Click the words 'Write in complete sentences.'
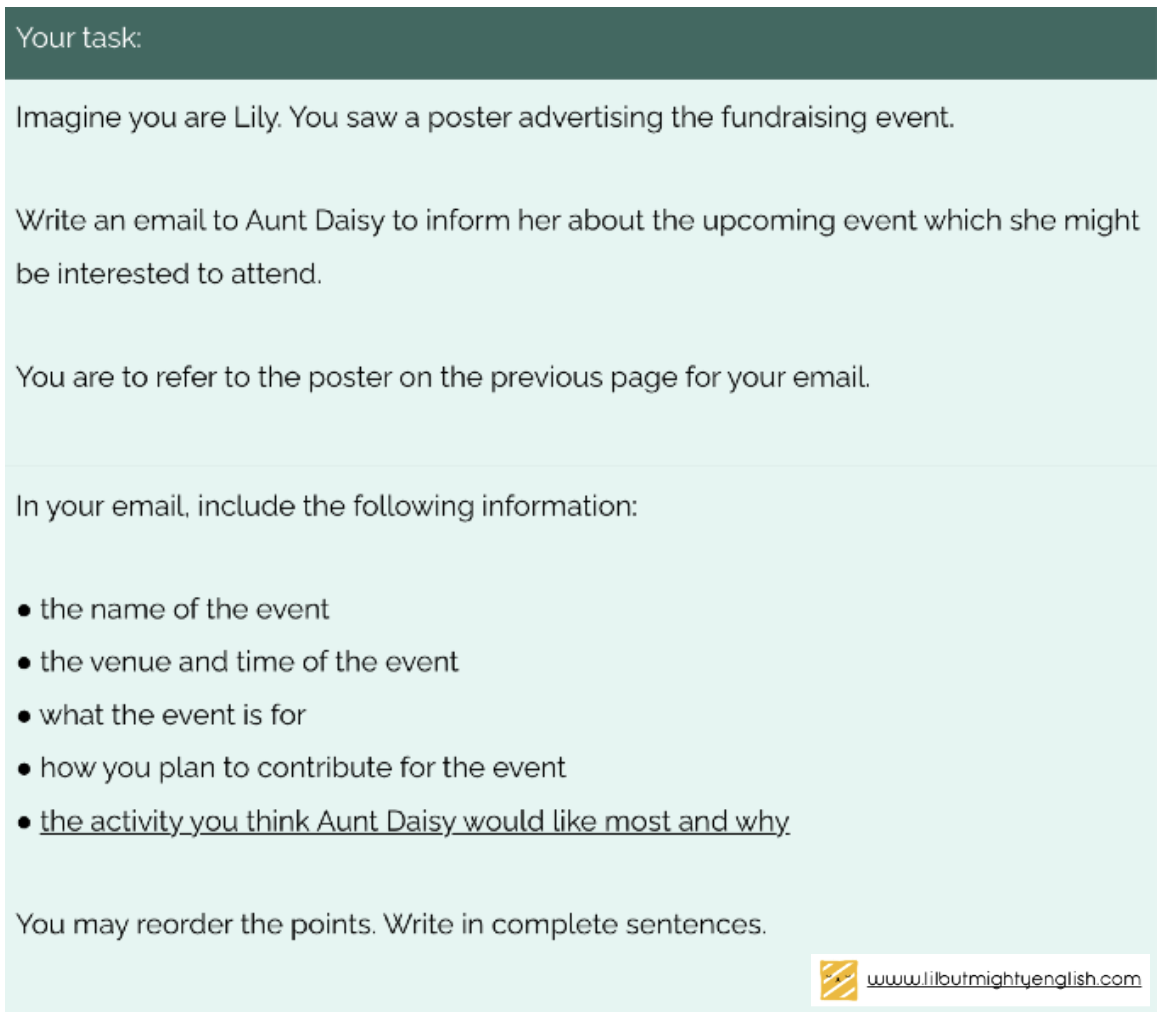 575,925
